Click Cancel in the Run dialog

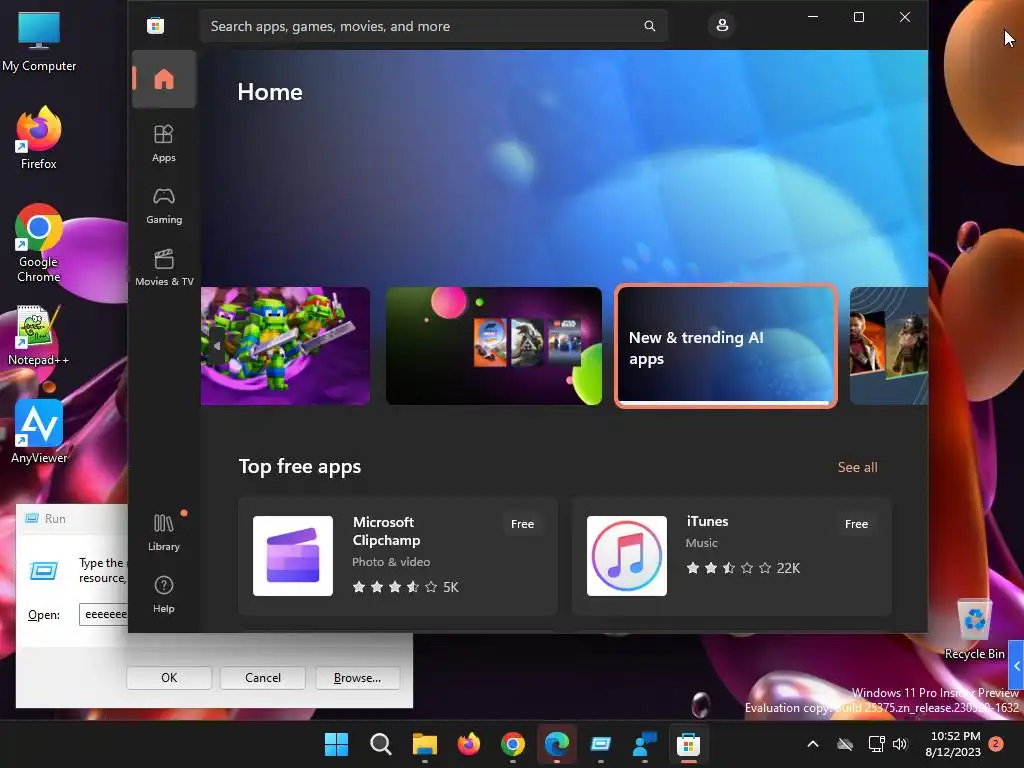tap(263, 678)
